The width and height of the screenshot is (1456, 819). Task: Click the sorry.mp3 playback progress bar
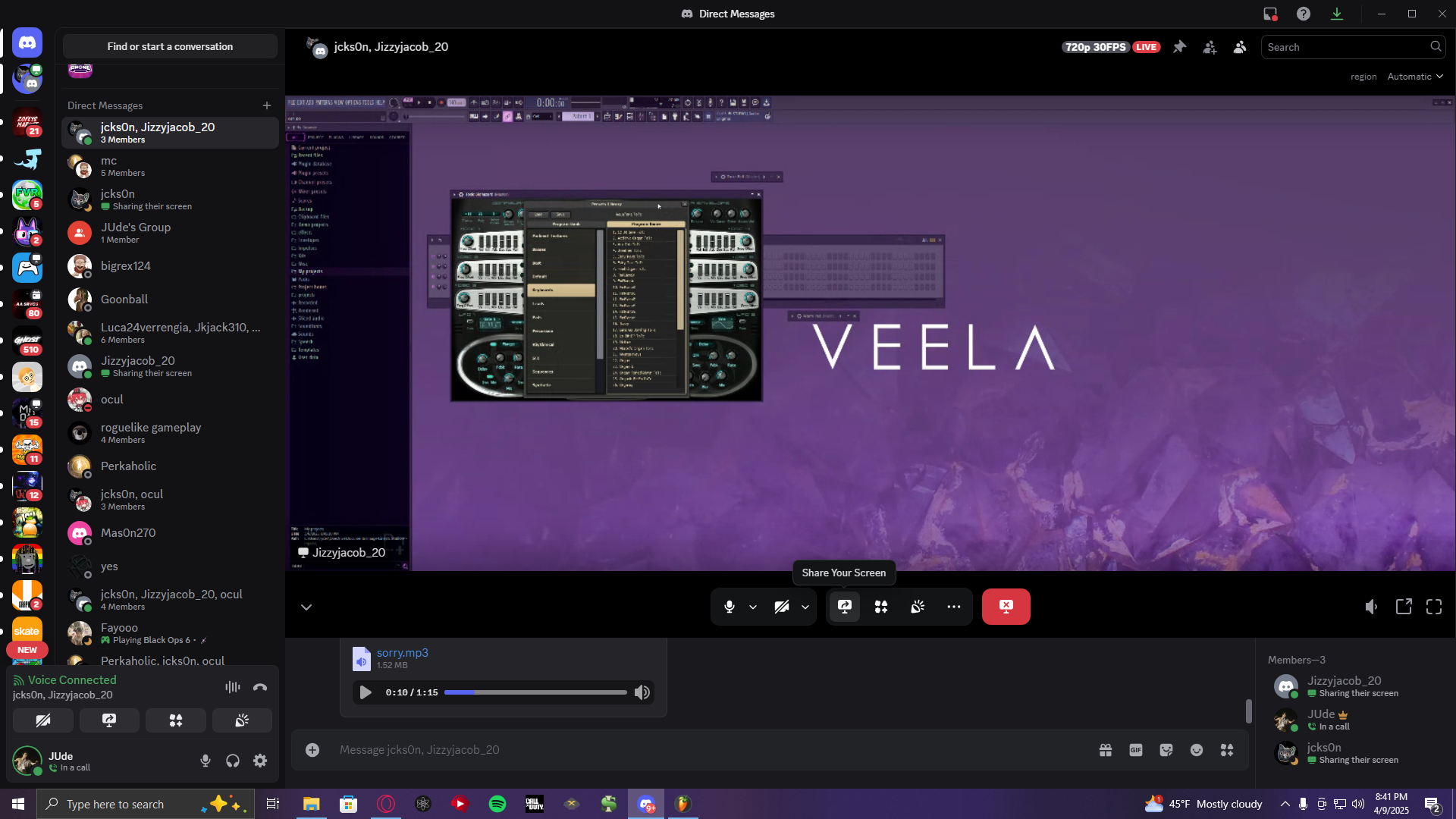point(535,692)
